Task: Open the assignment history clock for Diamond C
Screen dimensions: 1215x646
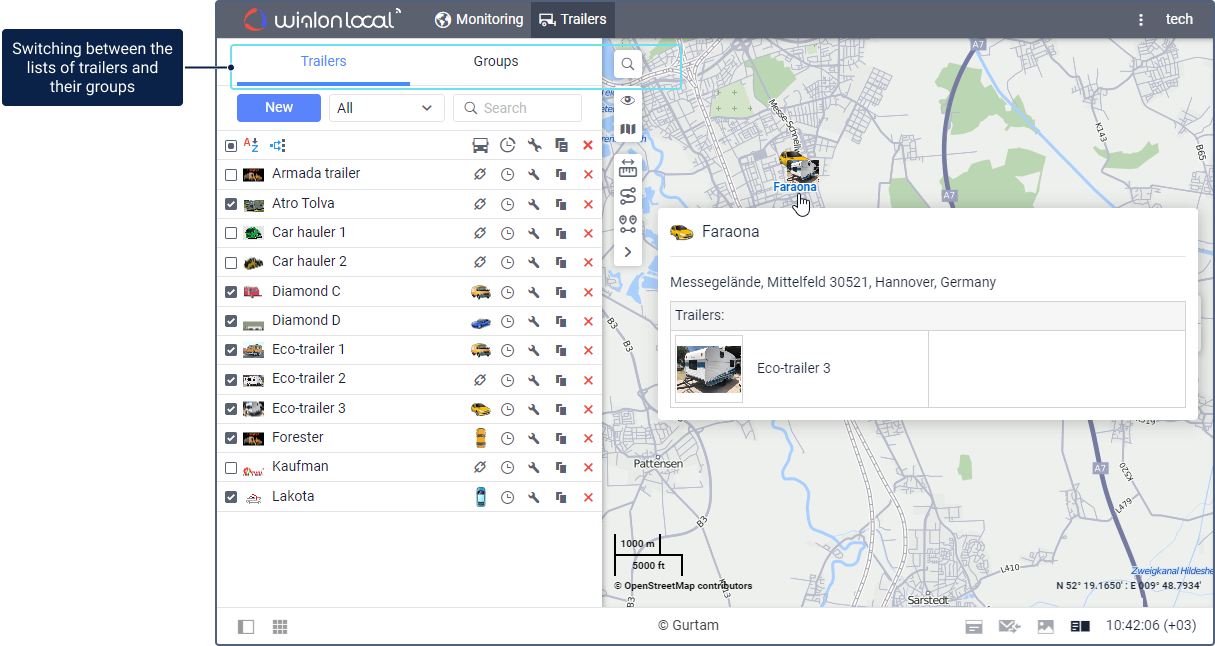Action: 507,292
